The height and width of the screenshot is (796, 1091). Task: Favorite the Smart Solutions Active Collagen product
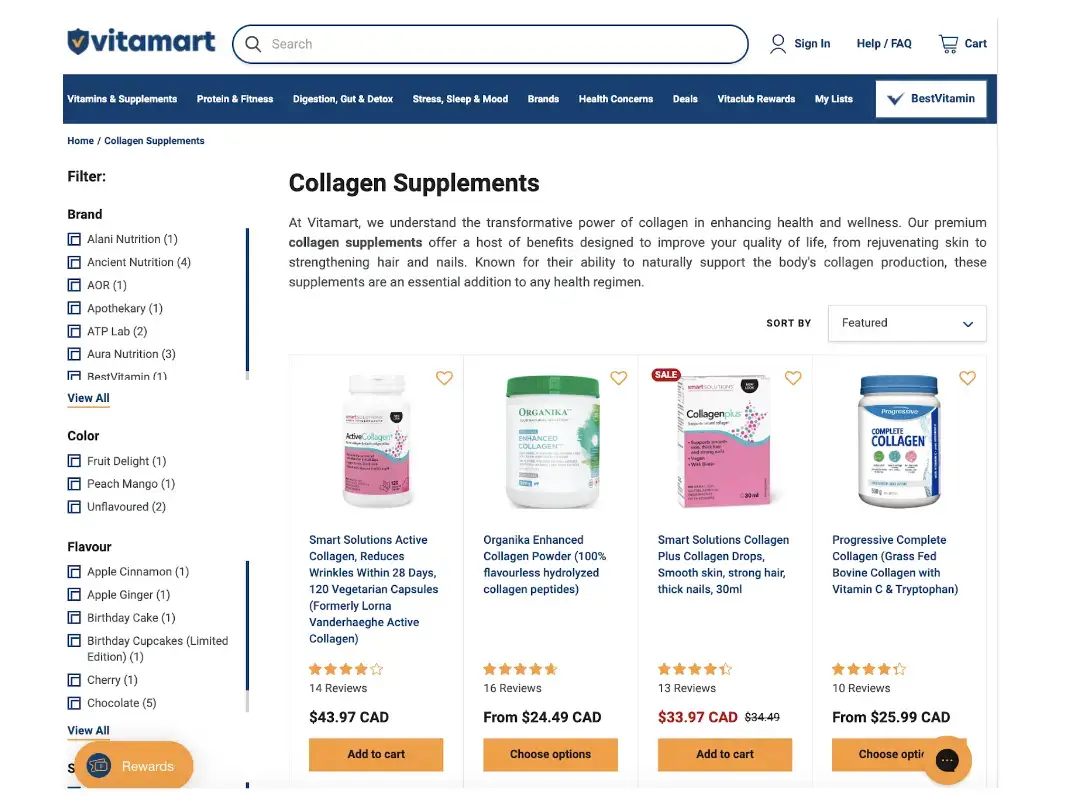(444, 378)
